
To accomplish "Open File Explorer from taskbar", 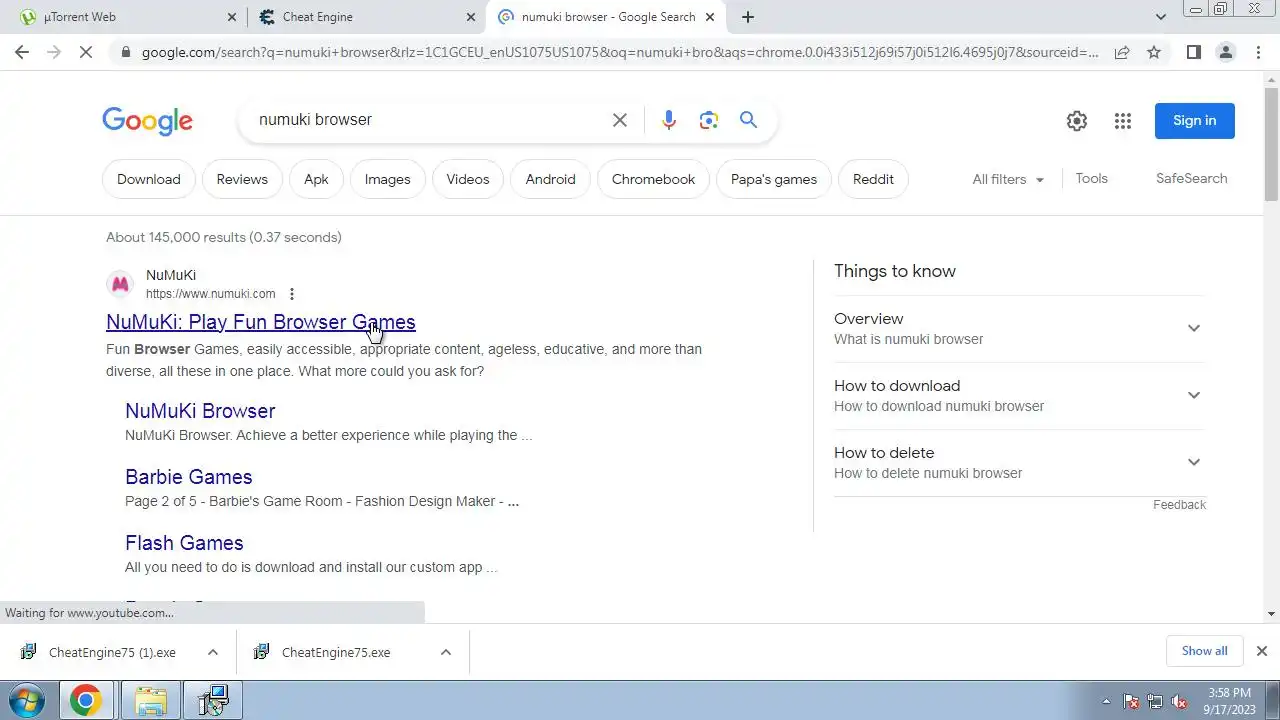I will click(151, 701).
